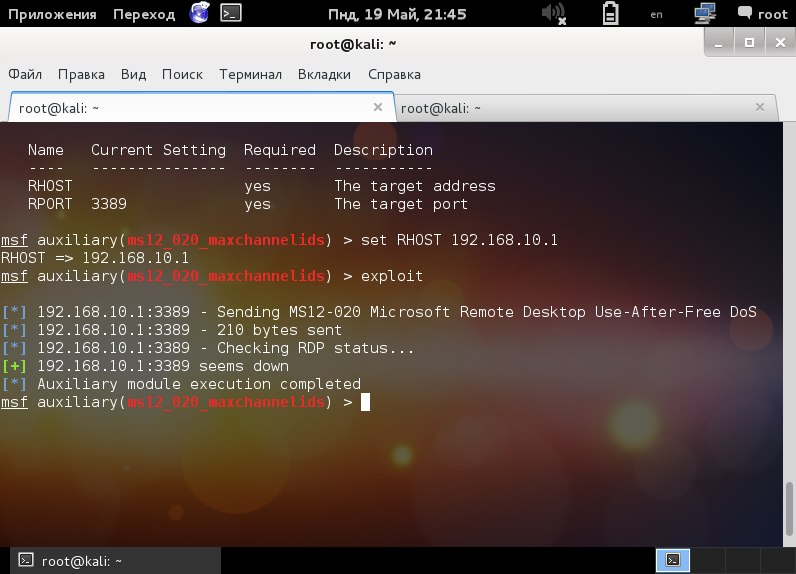Maximize the terminal window
The height and width of the screenshot is (574, 796).
click(x=749, y=43)
